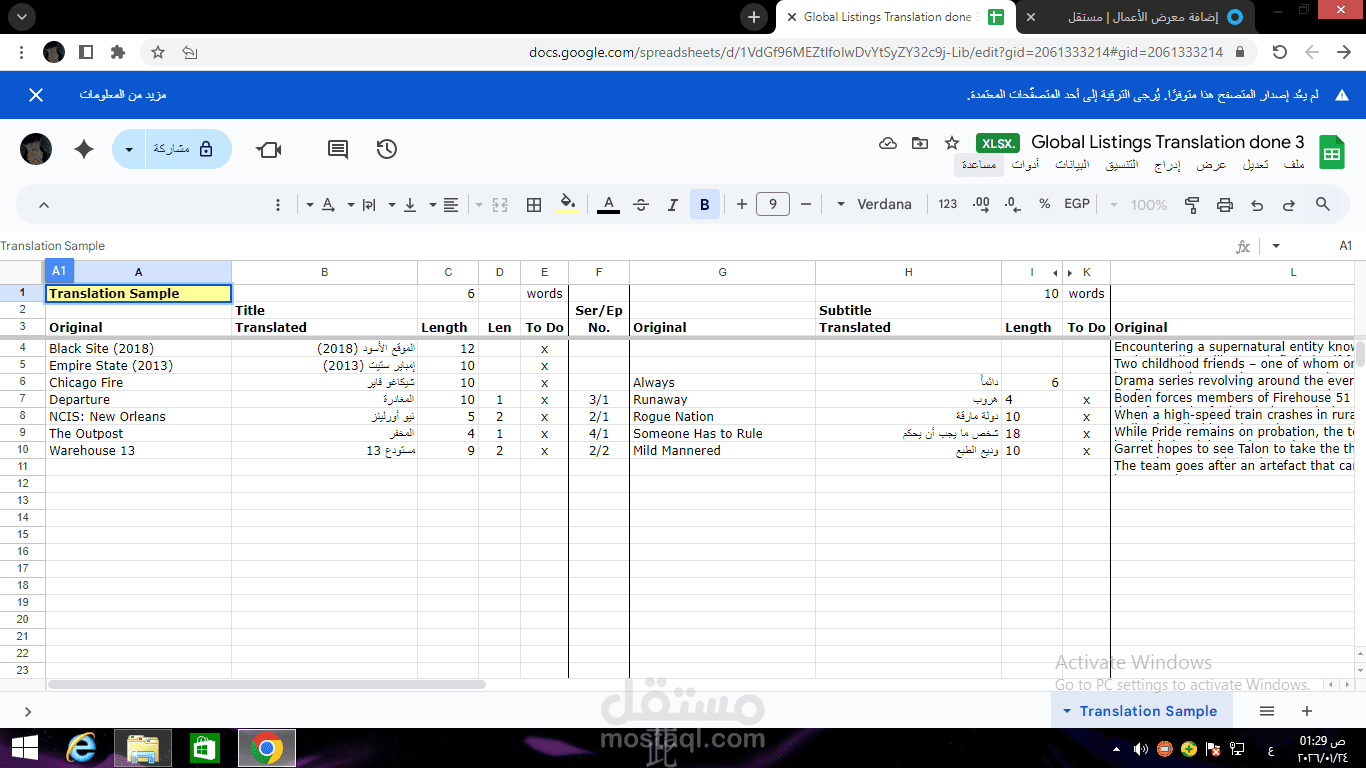Open the fill color bucket picker
The width and height of the screenshot is (1366, 768).
(x=567, y=204)
